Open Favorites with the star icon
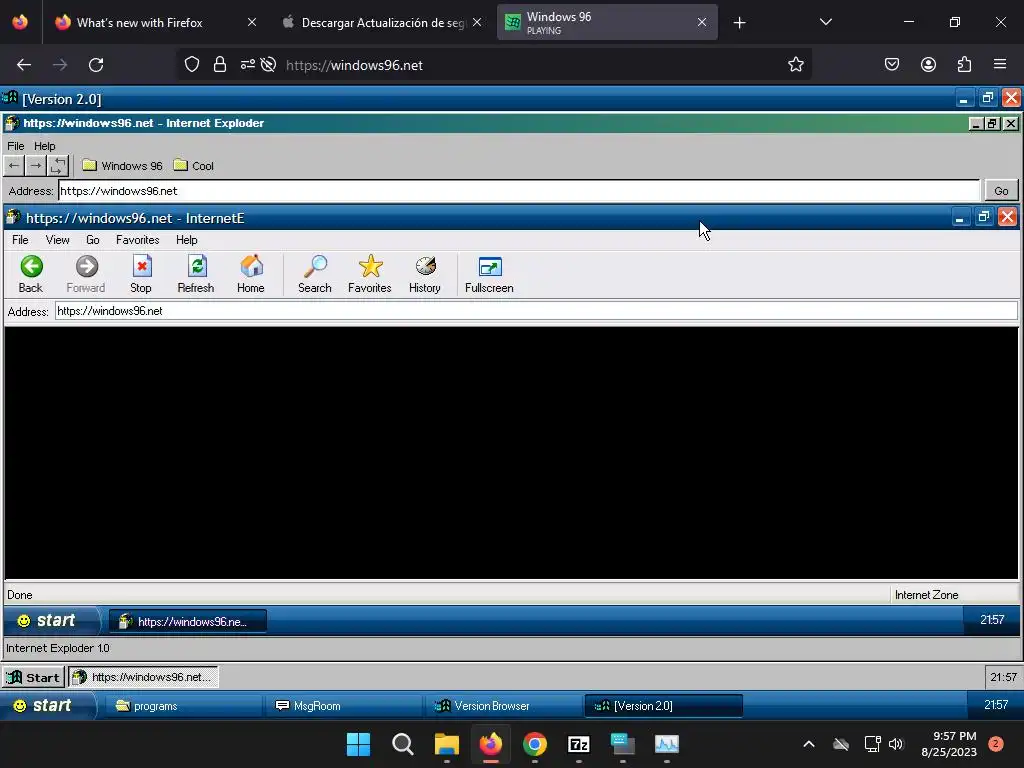1024x768 pixels. click(x=370, y=266)
